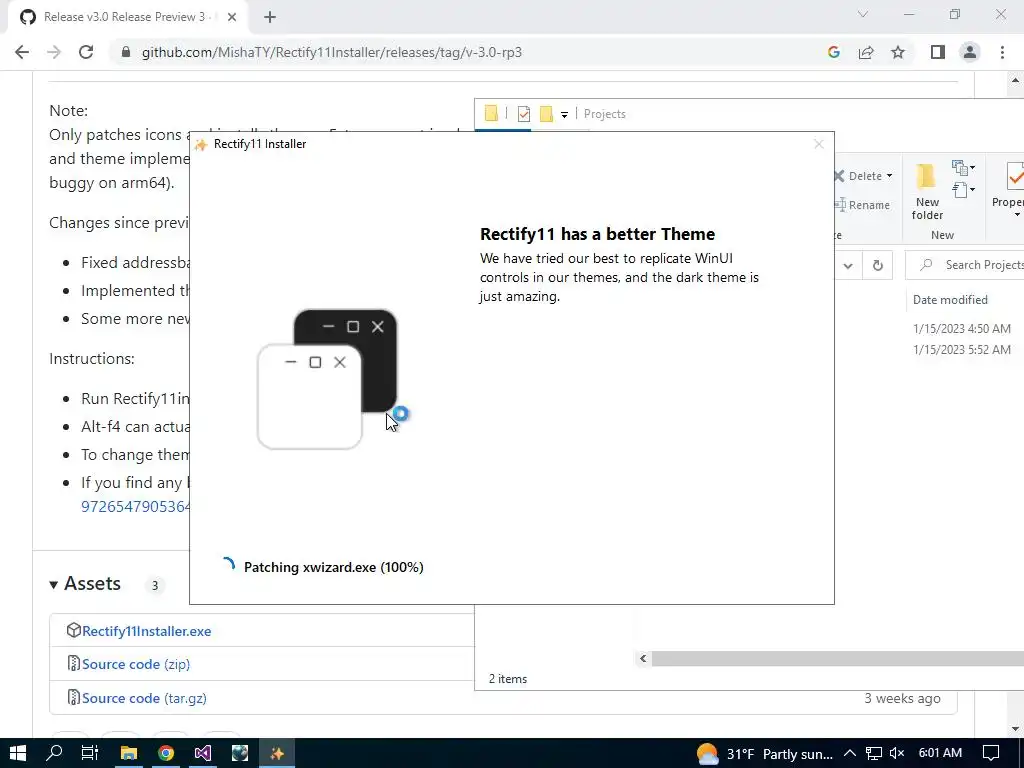1024x768 pixels.
Task: Open Task View on taskbar
Action: 89,753
